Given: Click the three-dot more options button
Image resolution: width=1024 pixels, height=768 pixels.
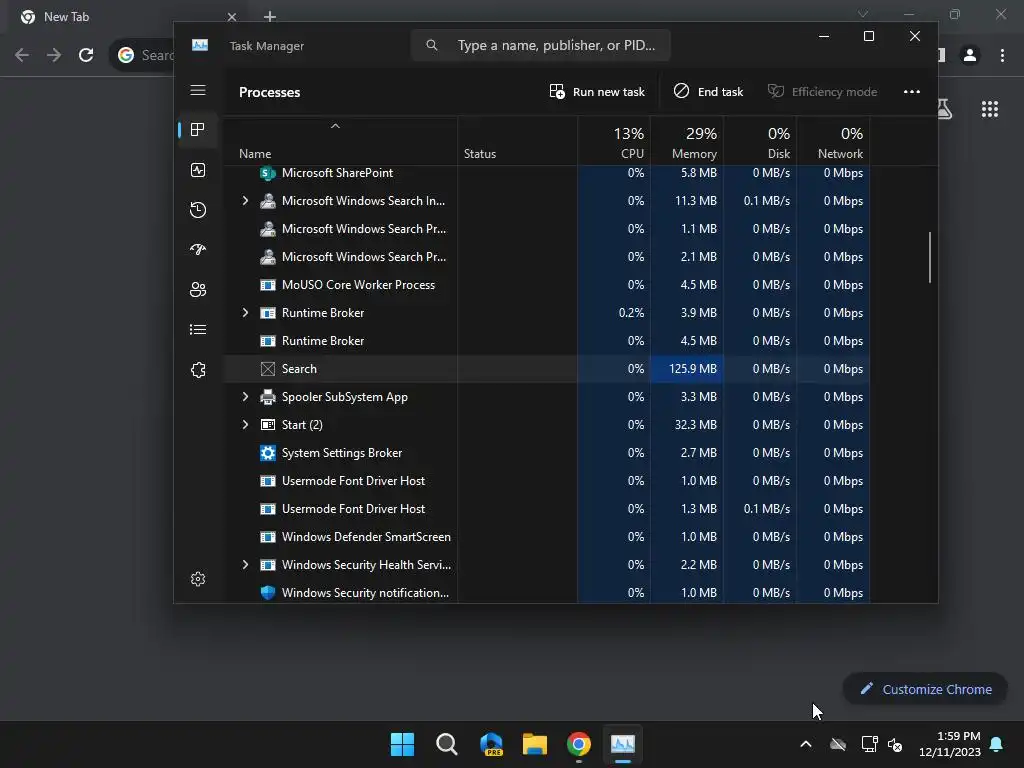Looking at the screenshot, I should (912, 91).
